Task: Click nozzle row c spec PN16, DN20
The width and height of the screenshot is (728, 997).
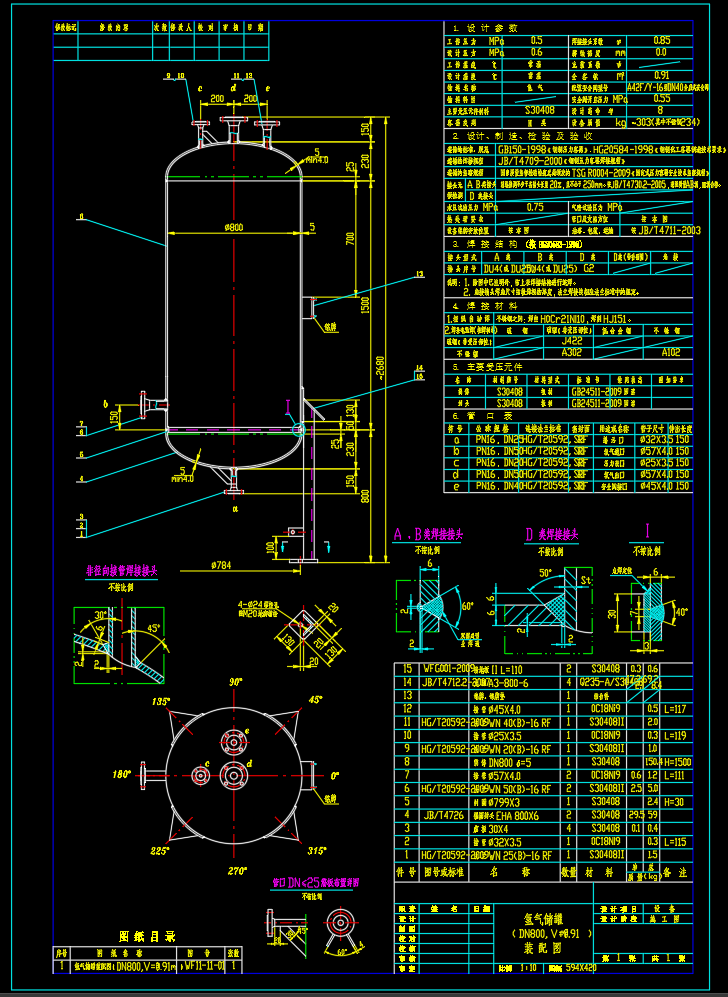Action: [x=499, y=462]
